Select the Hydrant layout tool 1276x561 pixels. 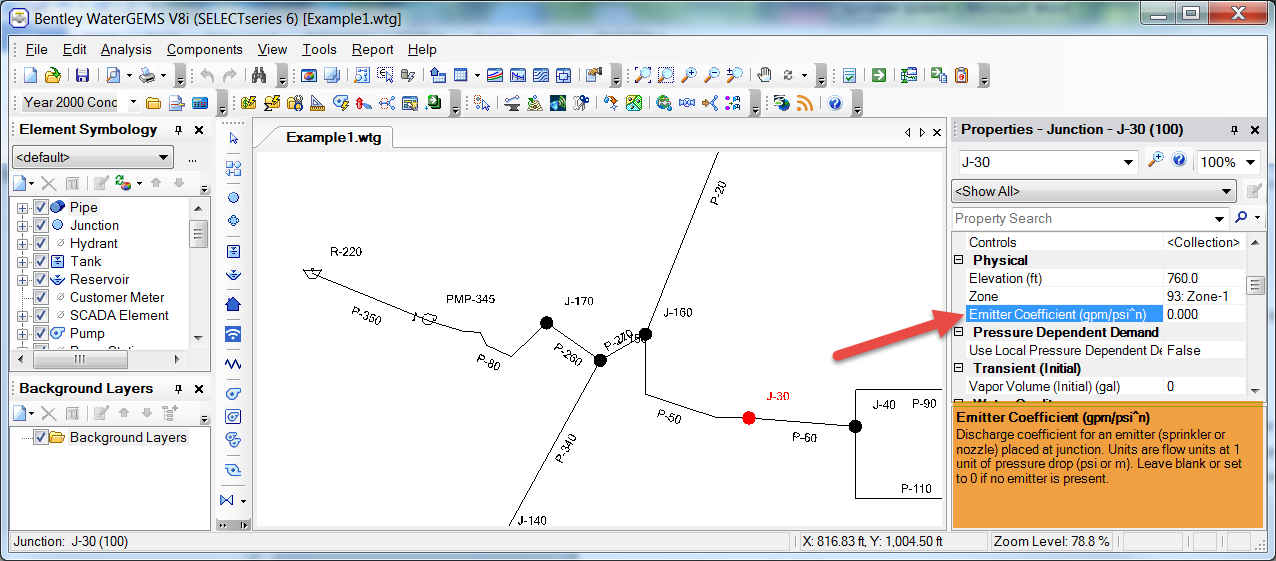[x=234, y=221]
